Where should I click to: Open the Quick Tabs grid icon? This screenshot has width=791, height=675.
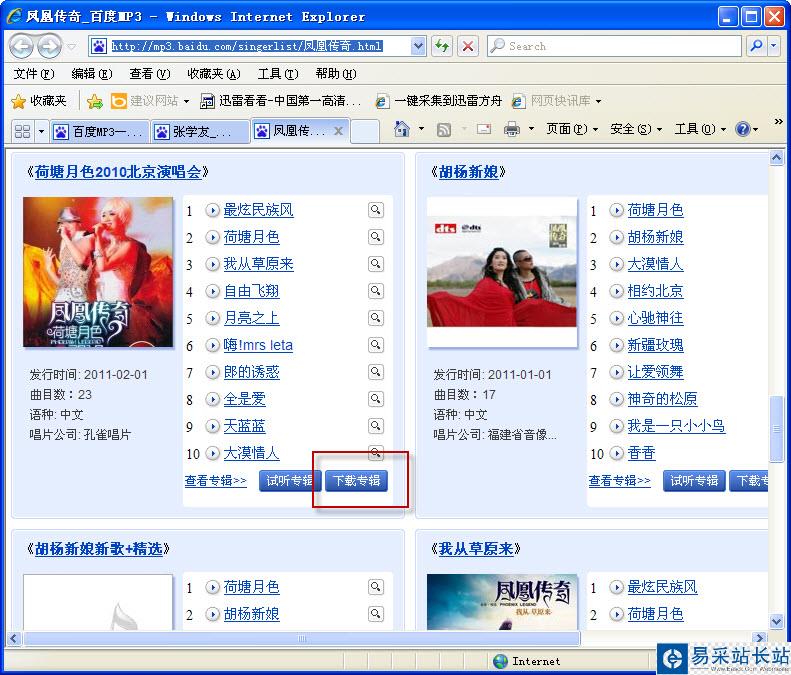coord(22,132)
